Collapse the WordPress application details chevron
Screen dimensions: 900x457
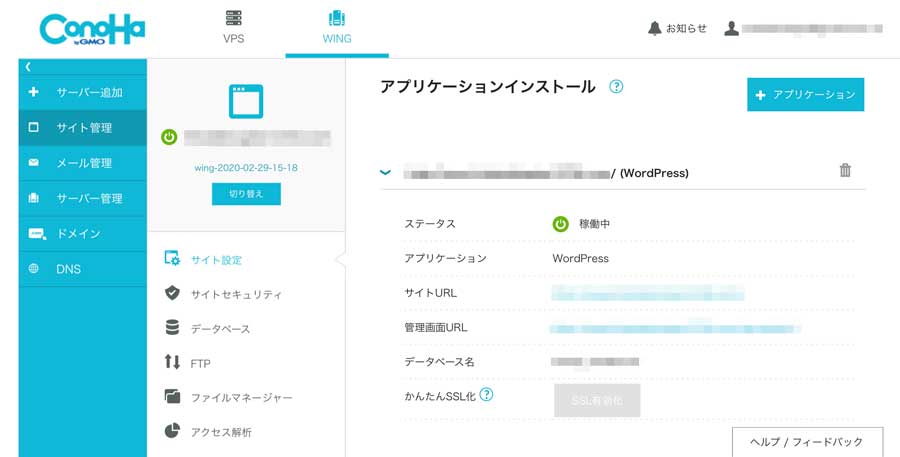pyautogui.click(x=386, y=172)
